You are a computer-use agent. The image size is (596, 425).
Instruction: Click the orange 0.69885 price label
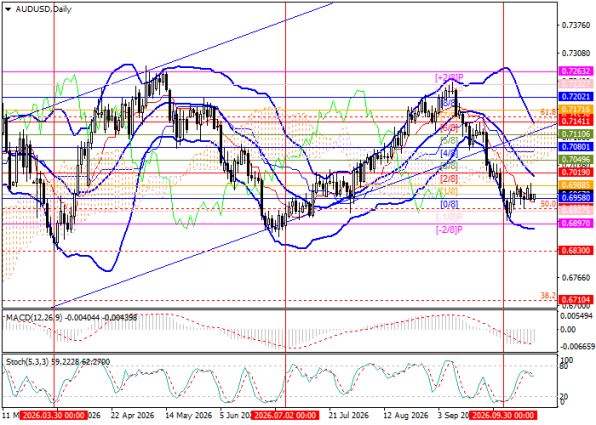coord(576,185)
